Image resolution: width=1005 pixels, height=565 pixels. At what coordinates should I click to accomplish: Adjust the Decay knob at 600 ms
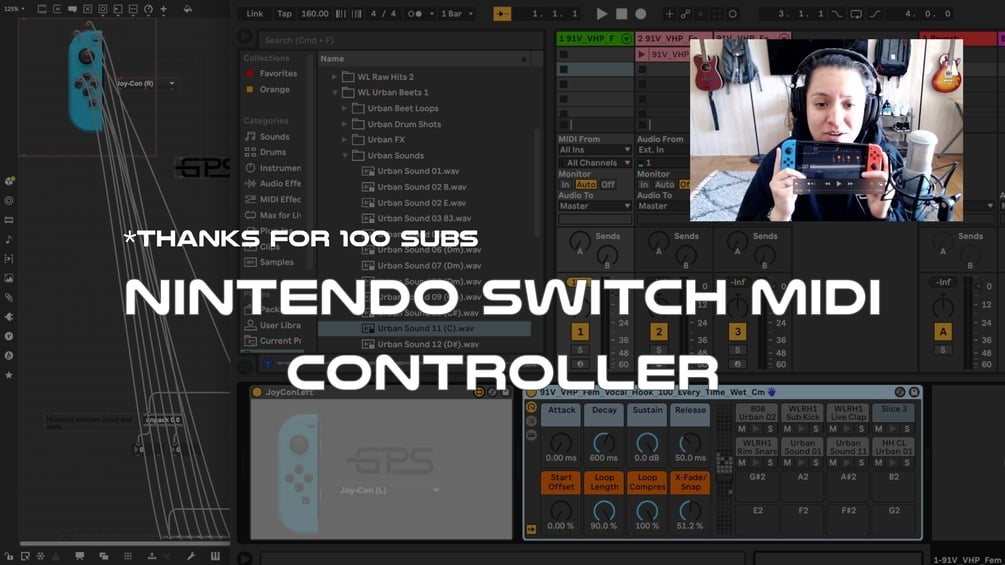604,442
